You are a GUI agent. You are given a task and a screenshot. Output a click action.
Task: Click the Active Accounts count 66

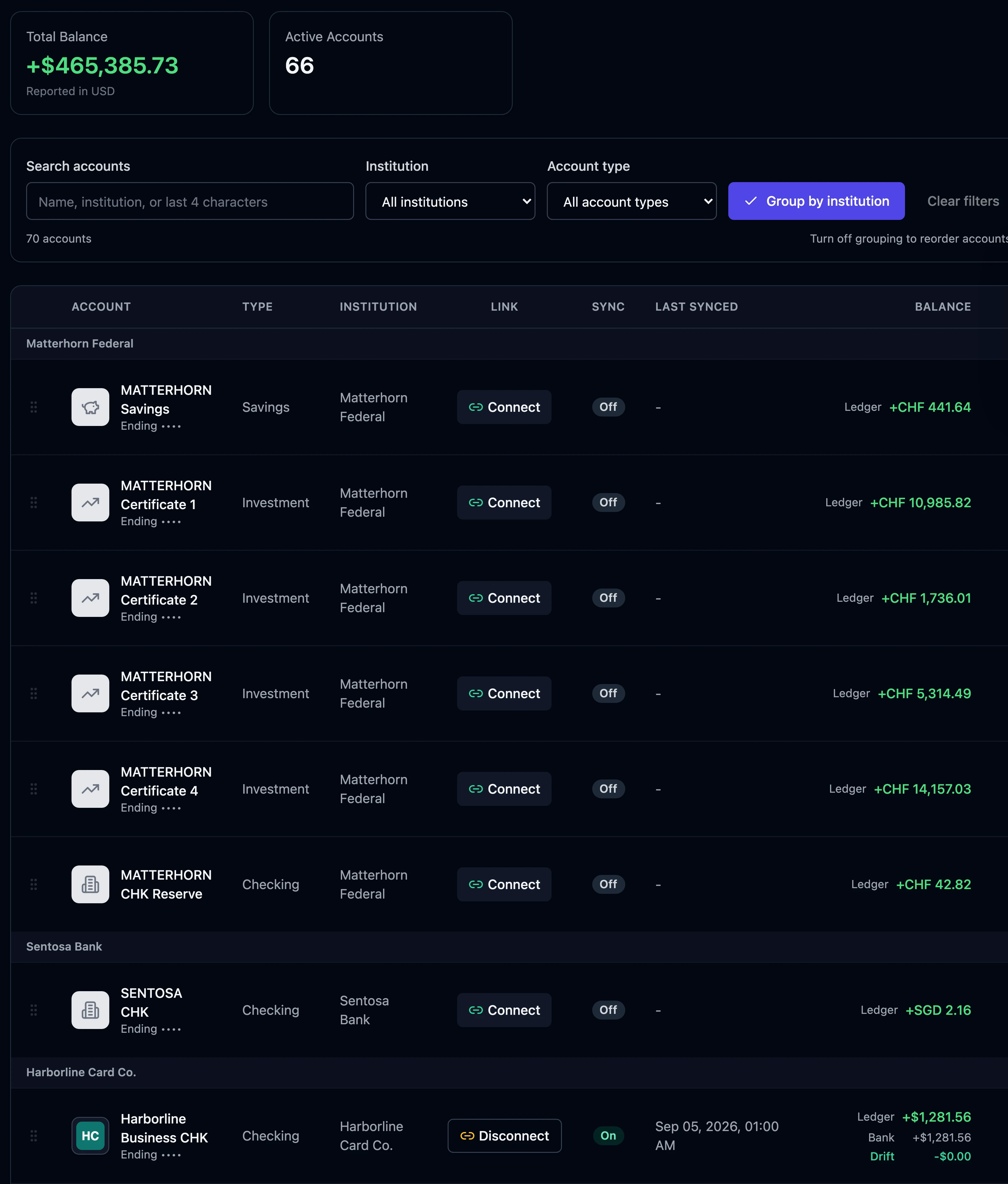click(300, 66)
